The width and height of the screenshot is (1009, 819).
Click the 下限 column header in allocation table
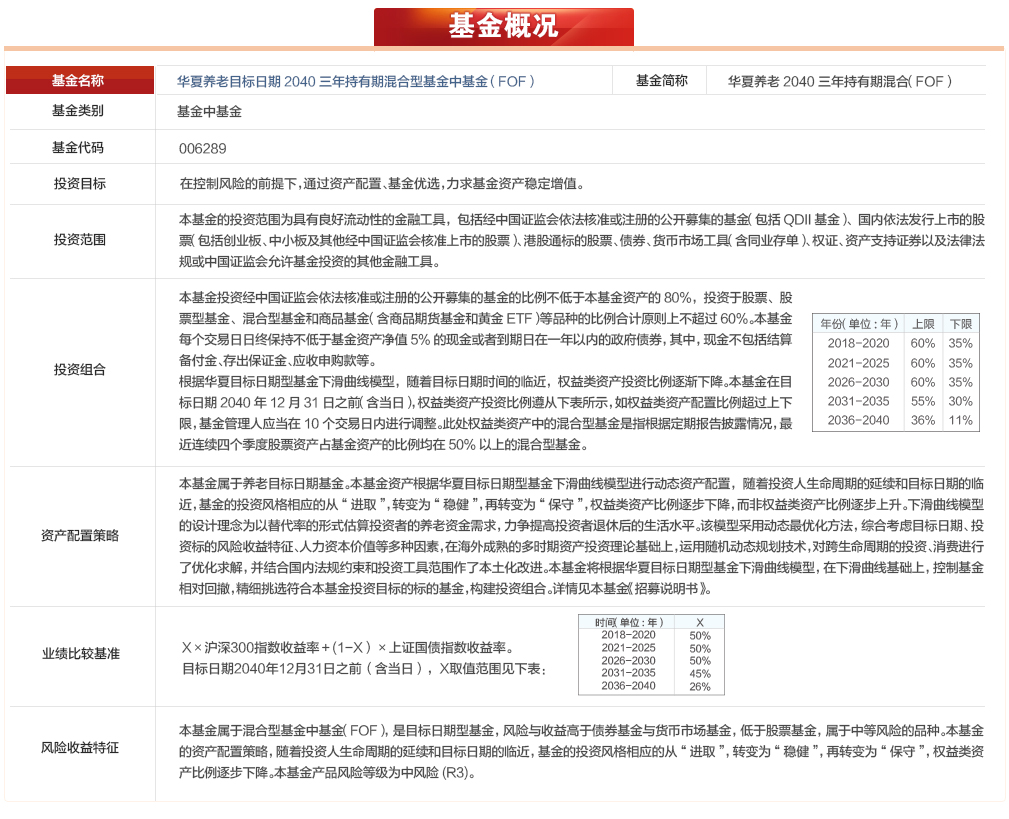pos(960,324)
